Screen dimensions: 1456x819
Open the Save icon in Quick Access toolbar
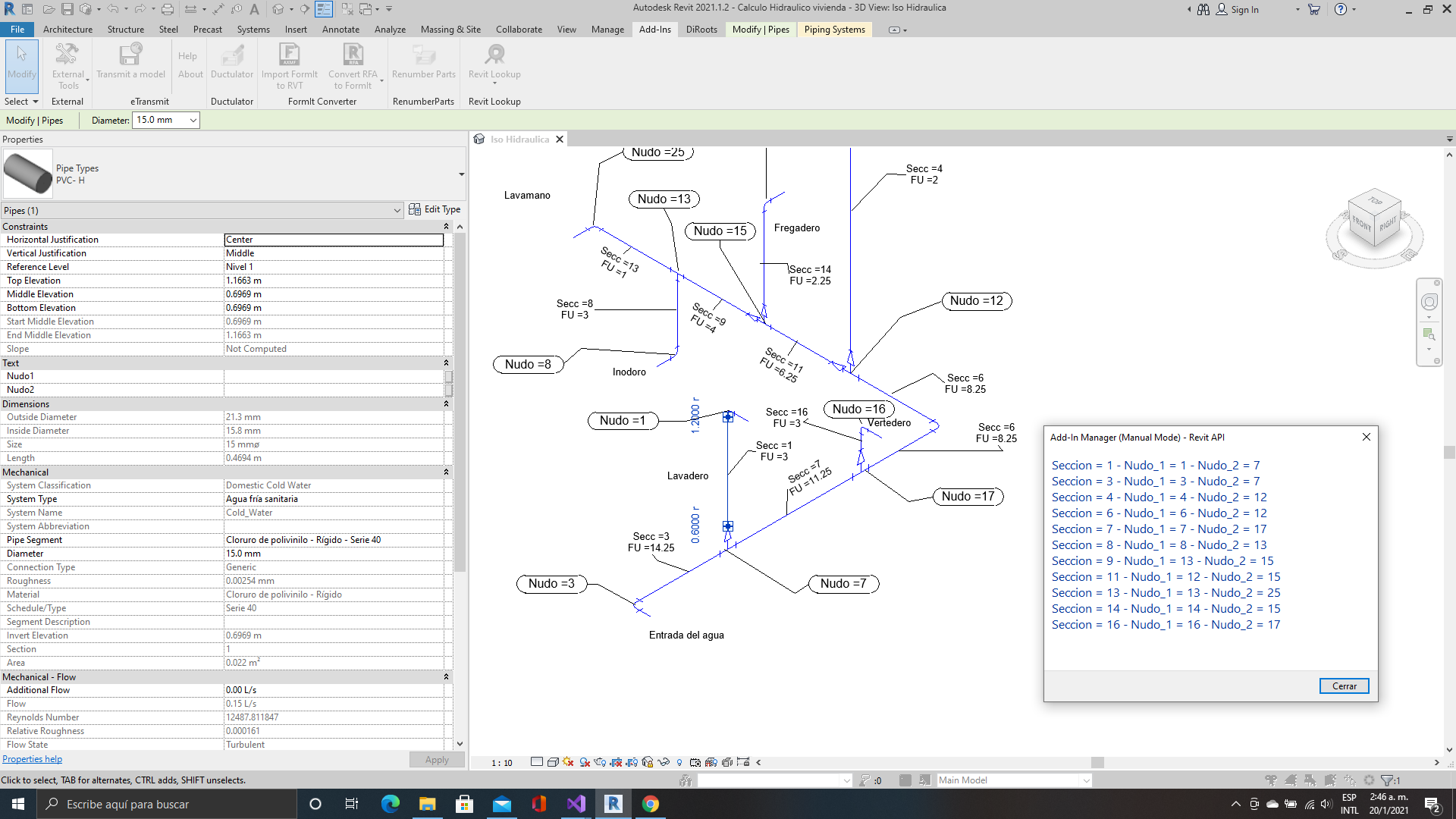[x=67, y=9]
